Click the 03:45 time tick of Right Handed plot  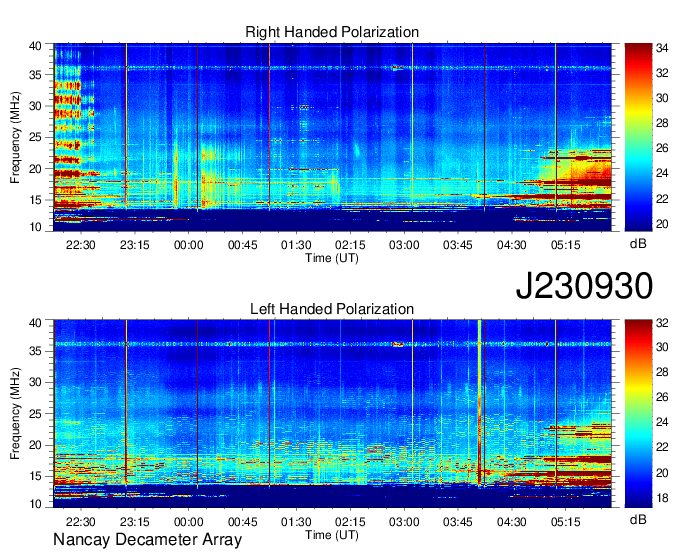458,245
